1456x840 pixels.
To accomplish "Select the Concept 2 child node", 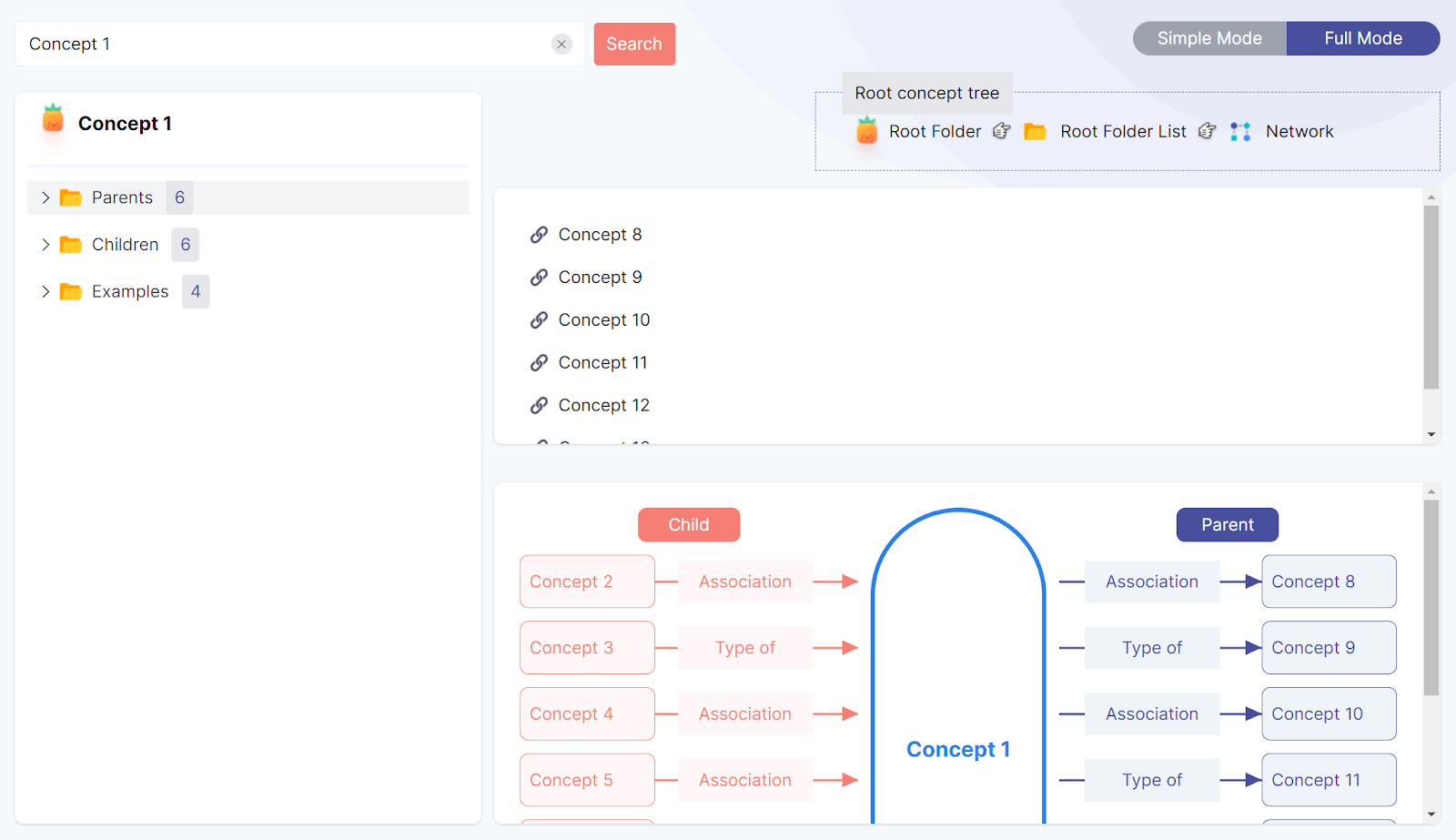I will pyautogui.click(x=587, y=582).
